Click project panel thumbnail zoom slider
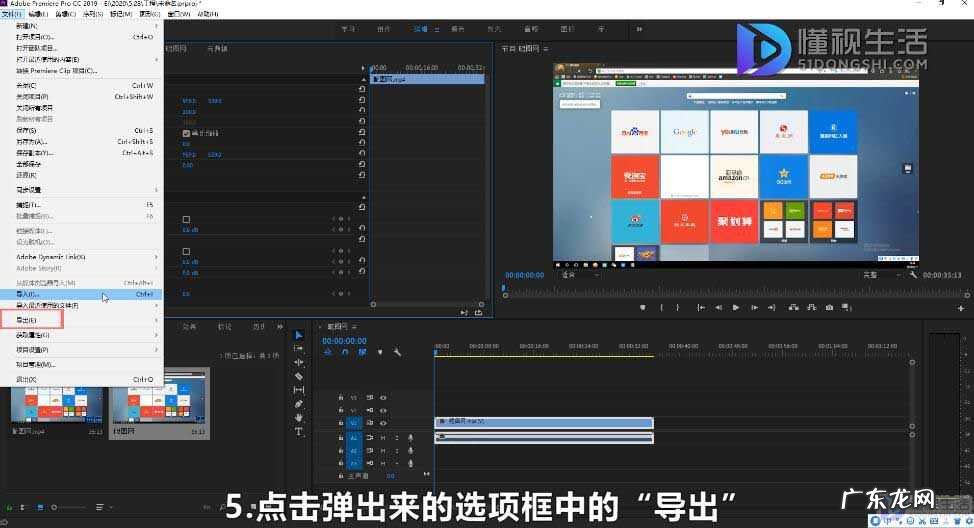 tap(68, 508)
